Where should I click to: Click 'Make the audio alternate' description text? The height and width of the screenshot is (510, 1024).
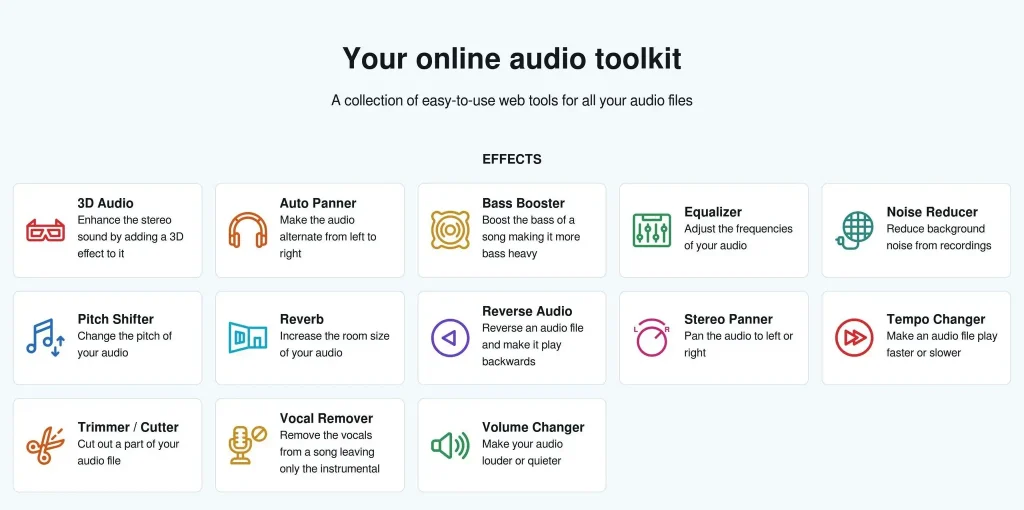click(328, 236)
